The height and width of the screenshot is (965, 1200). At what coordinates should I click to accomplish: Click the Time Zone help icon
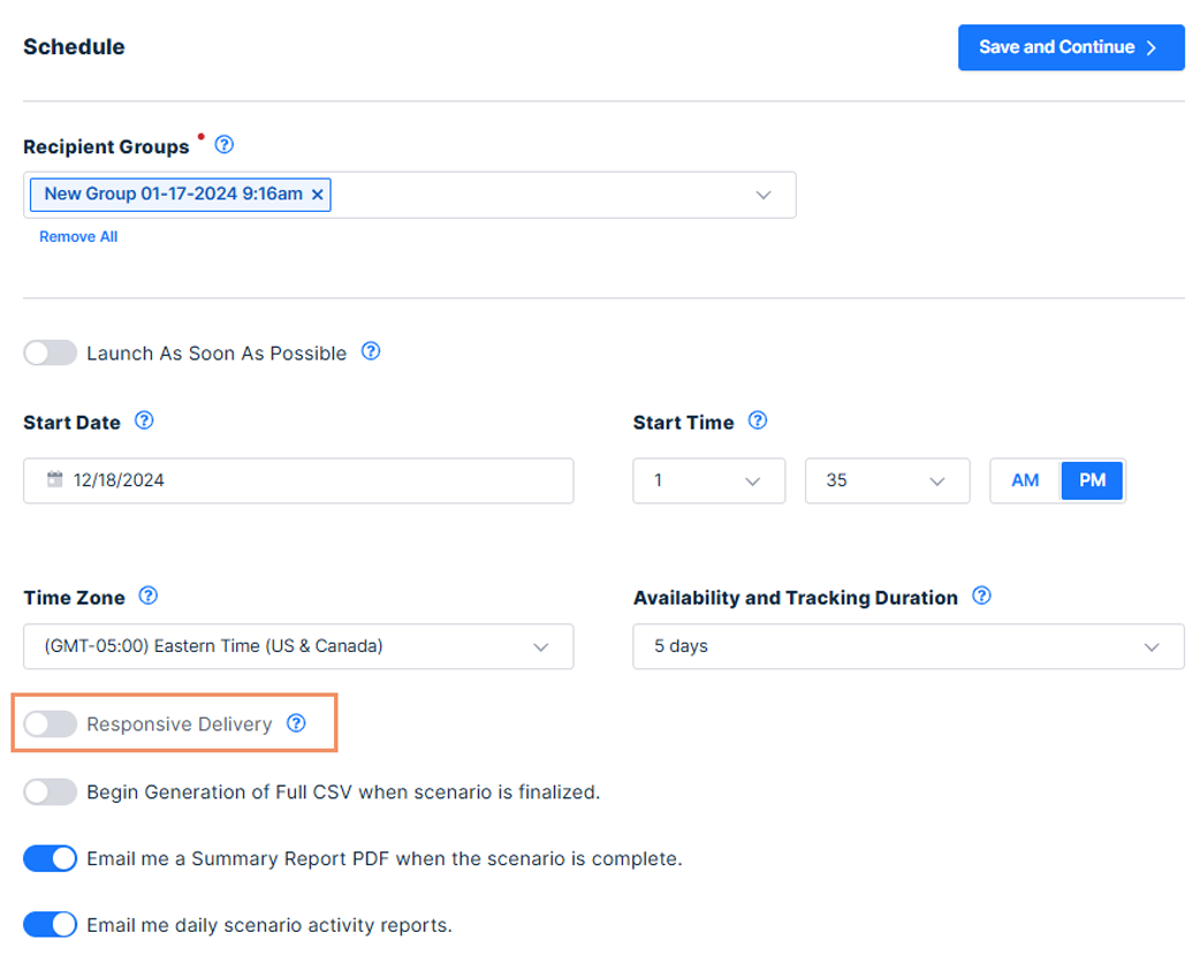[x=148, y=596]
